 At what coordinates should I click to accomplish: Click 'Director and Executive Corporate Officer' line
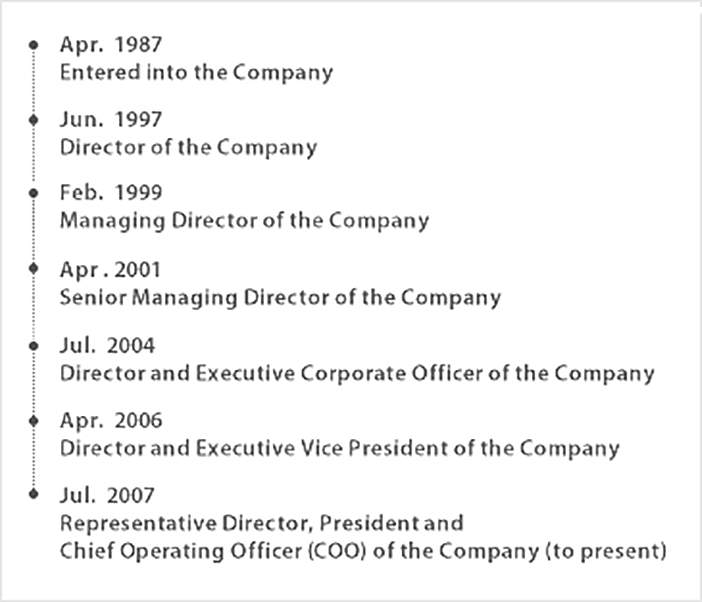[x=357, y=374]
